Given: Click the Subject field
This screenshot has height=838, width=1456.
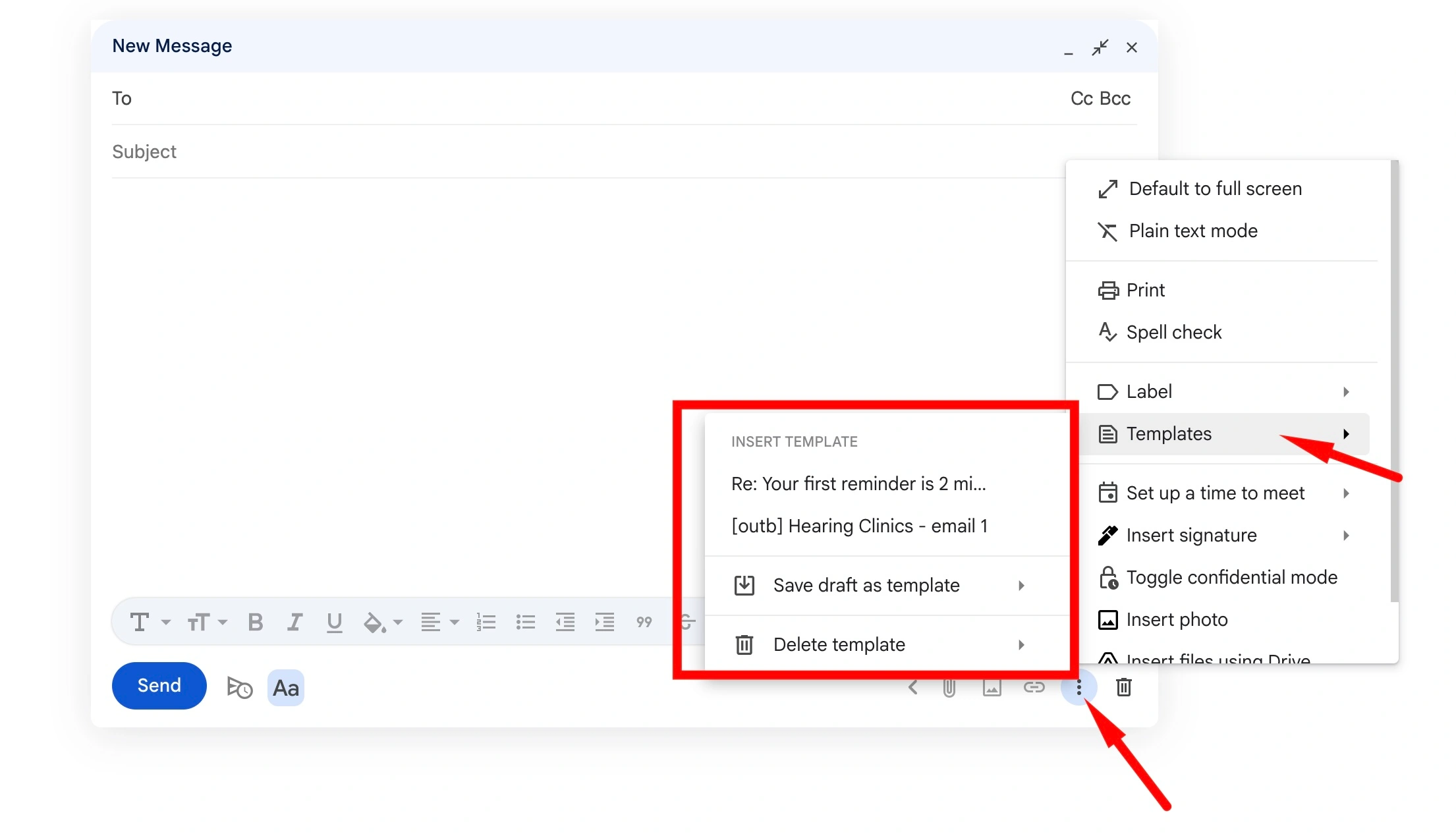Looking at the screenshot, I should pyautogui.click(x=586, y=152).
